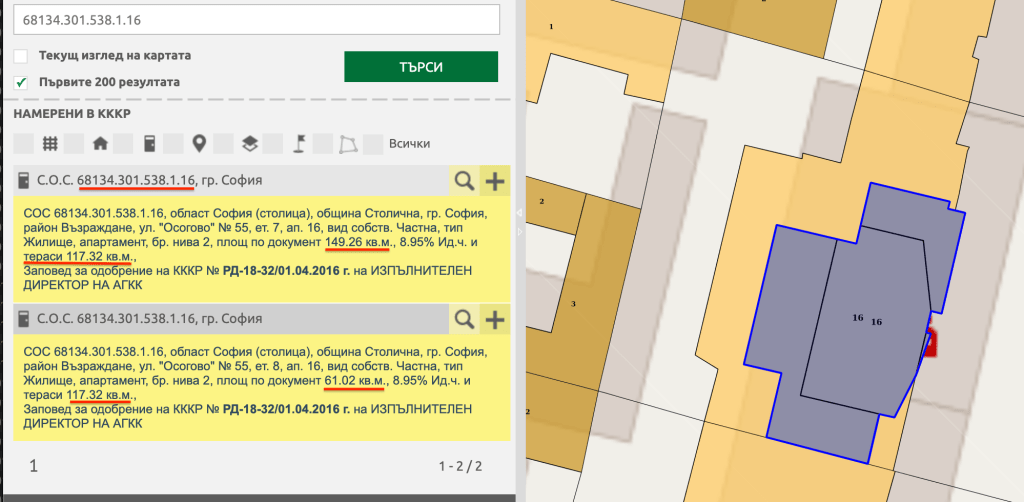This screenshot has width=1024, height=502.
Task: Click magnifier icon on second result
Action: 464,319
